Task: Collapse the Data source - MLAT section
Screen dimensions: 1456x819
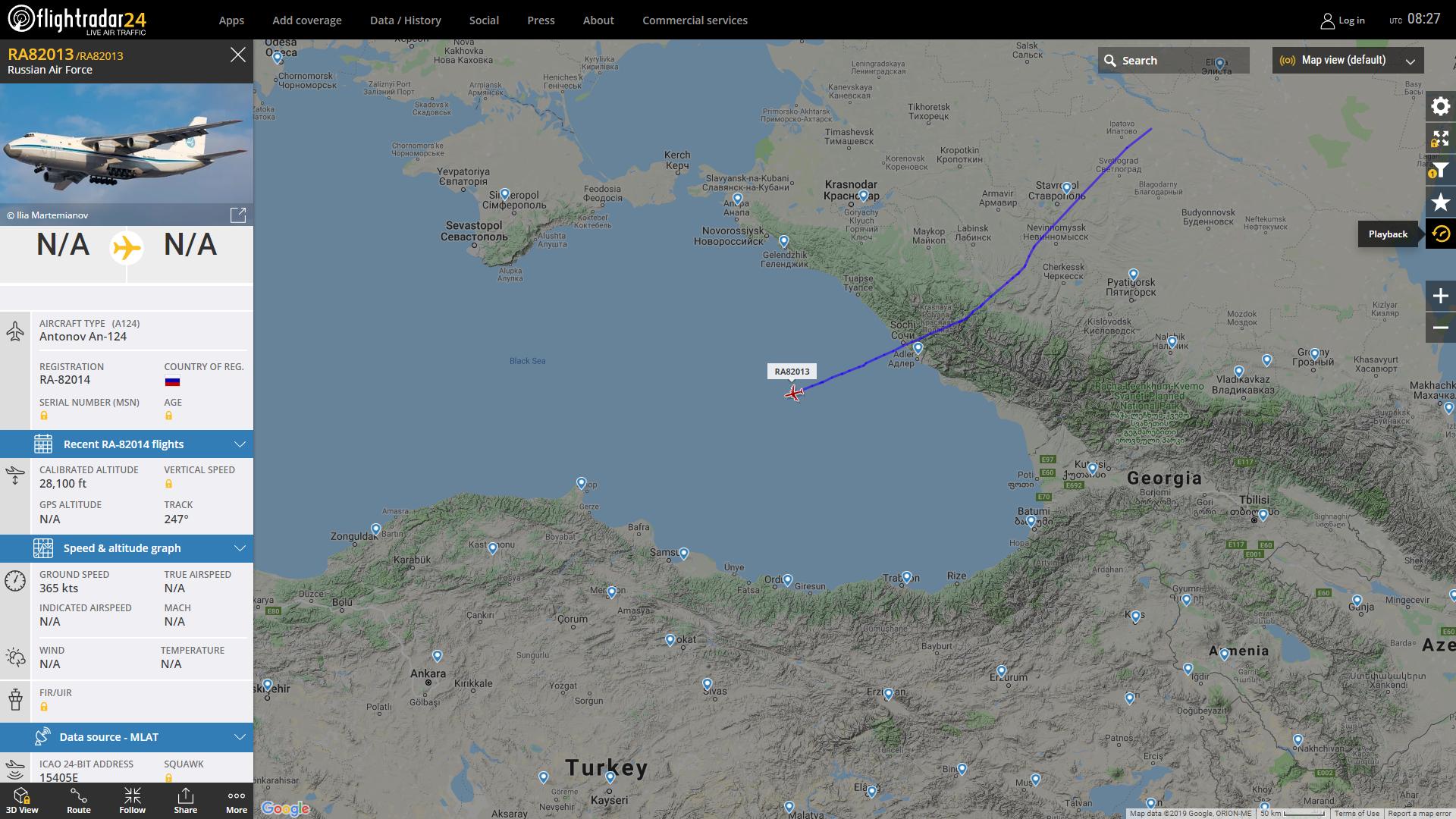Action: [x=127, y=737]
